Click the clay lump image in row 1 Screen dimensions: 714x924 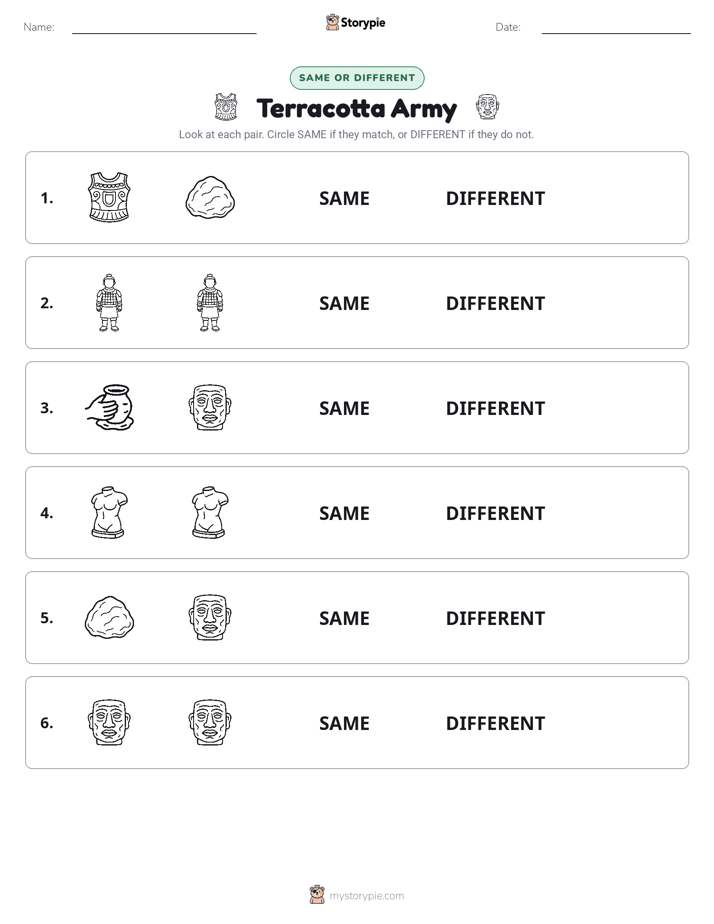pyautogui.click(x=210, y=197)
